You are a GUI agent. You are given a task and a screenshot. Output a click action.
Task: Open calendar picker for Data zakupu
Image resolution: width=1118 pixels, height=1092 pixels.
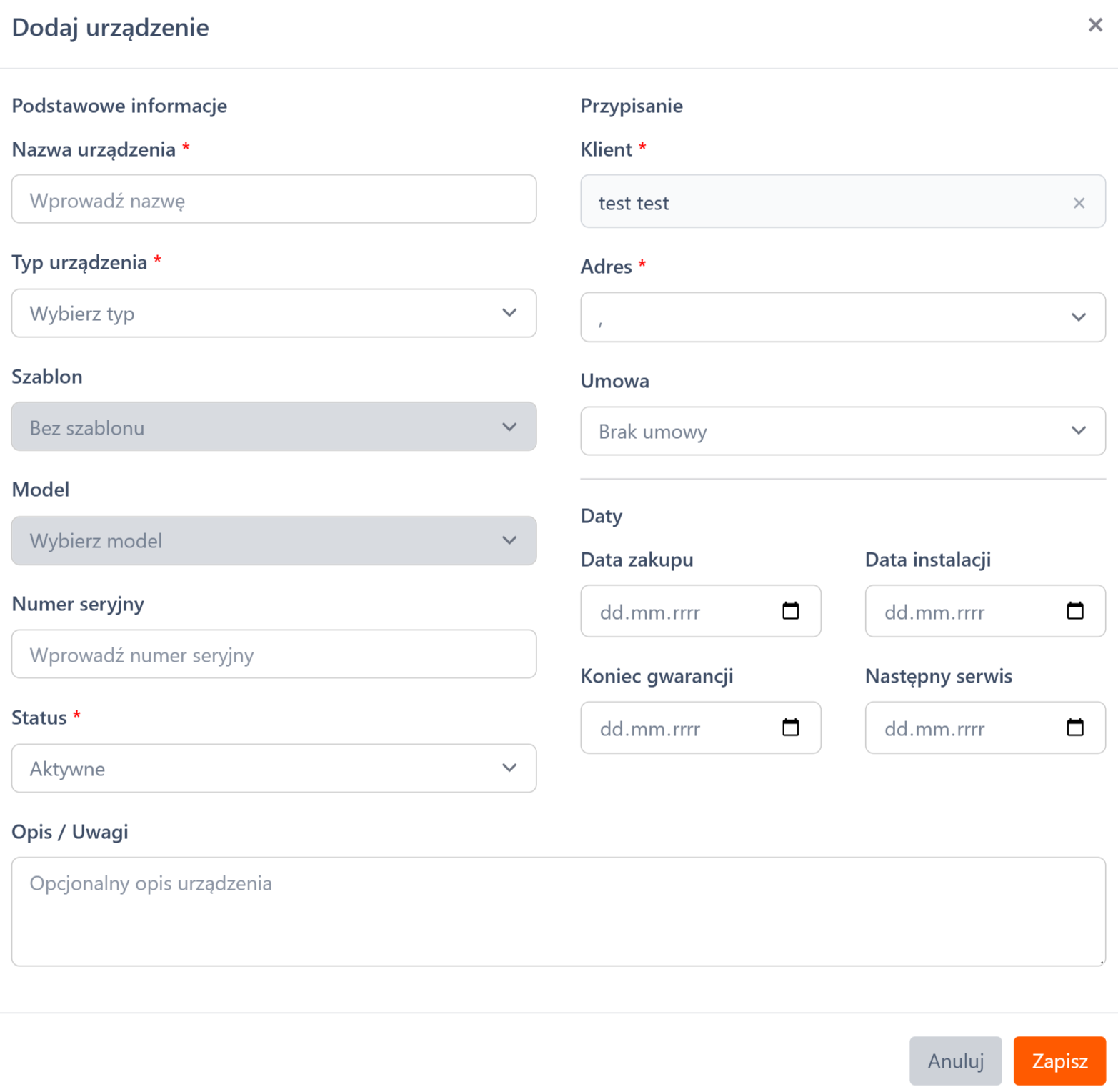point(790,611)
